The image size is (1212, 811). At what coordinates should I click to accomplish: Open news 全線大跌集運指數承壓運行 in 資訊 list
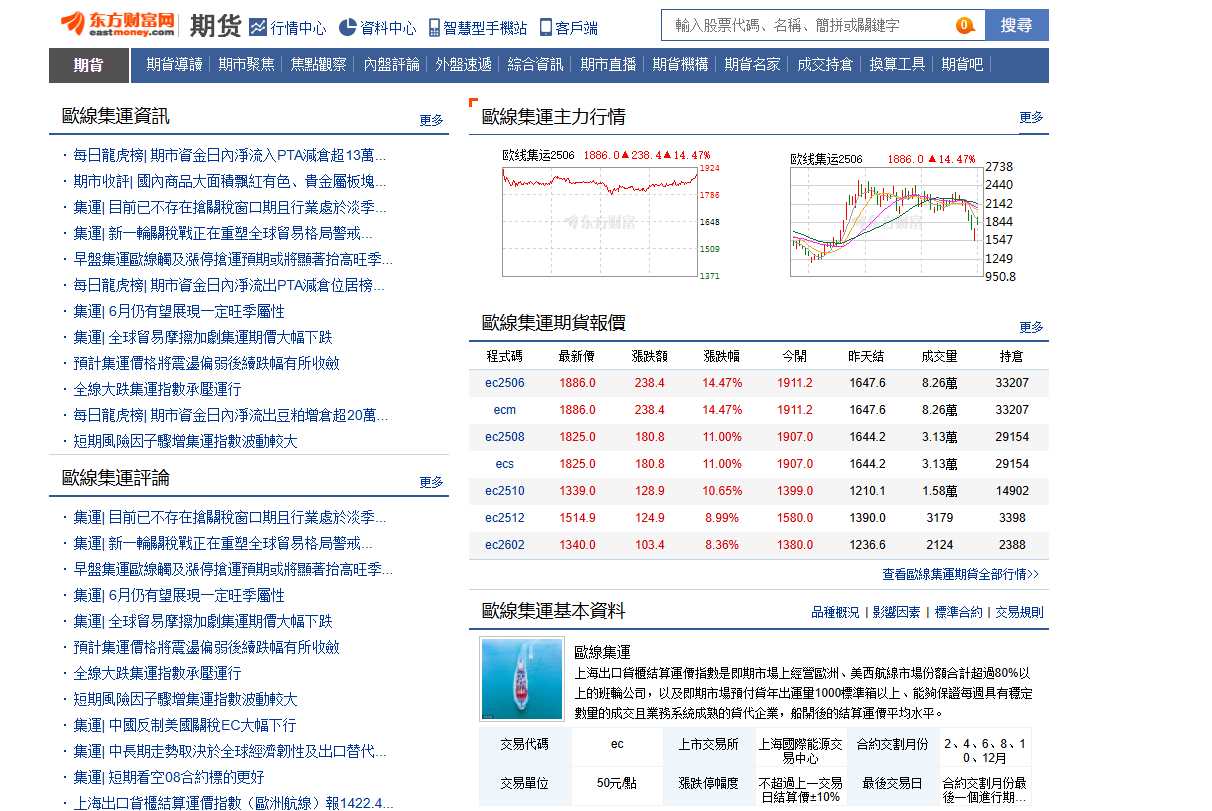pyautogui.click(x=157, y=389)
